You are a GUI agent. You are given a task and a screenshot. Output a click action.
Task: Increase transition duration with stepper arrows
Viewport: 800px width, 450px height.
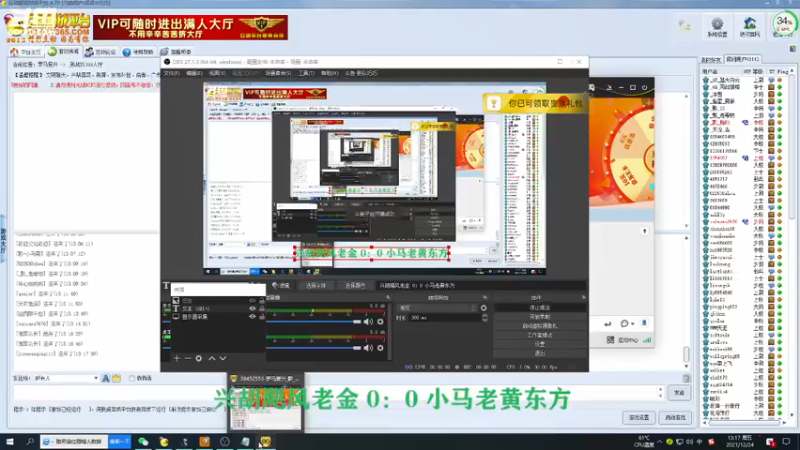[485, 316]
